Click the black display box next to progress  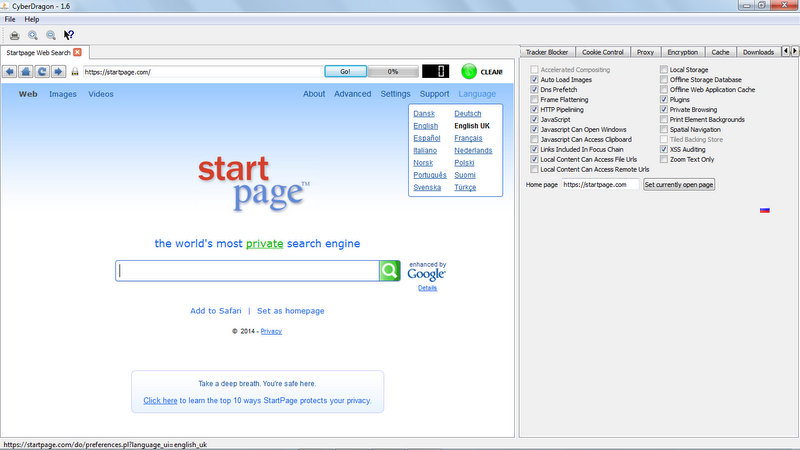(x=435, y=71)
